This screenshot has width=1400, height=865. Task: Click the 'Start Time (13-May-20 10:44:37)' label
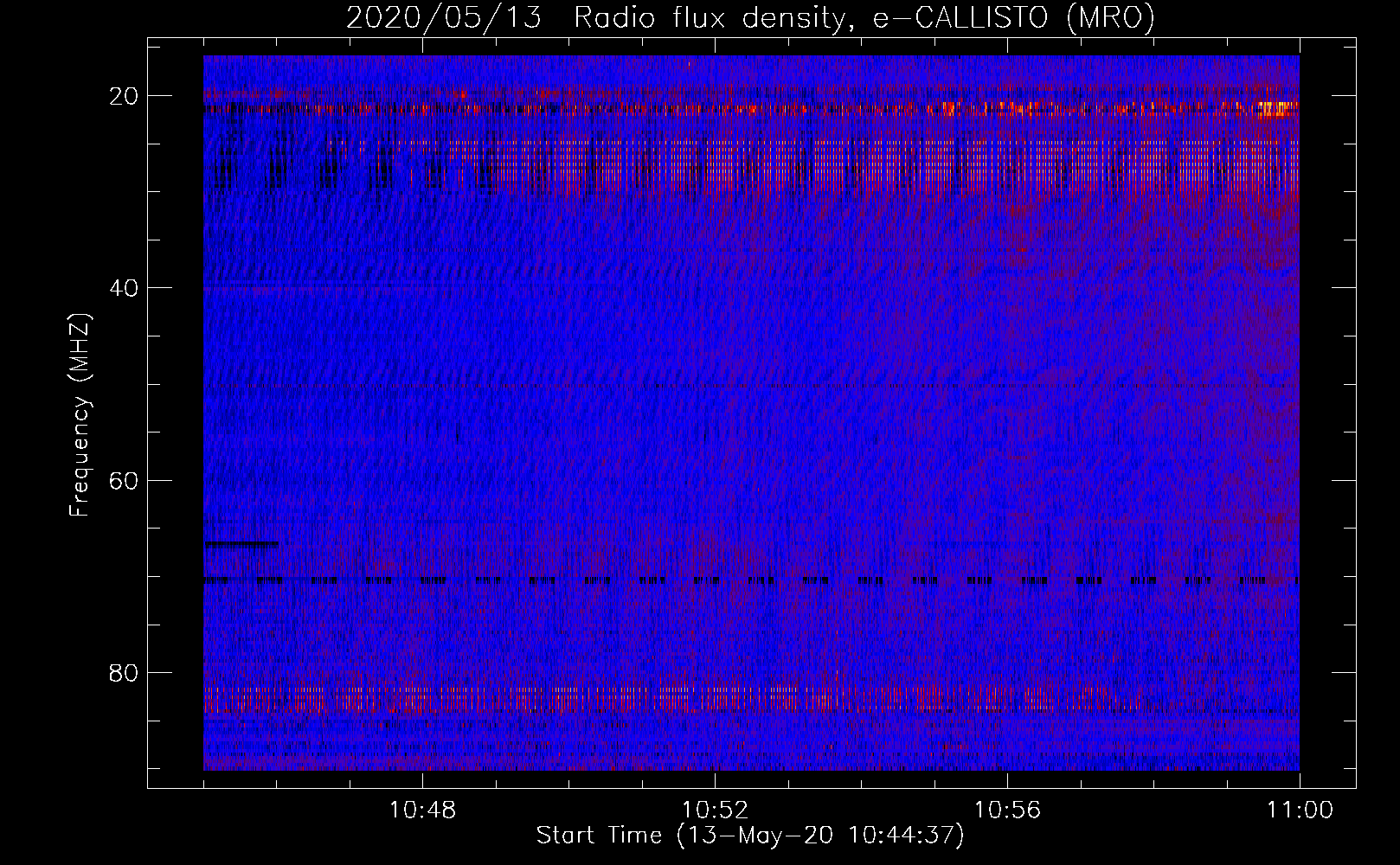pyautogui.click(x=750, y=836)
